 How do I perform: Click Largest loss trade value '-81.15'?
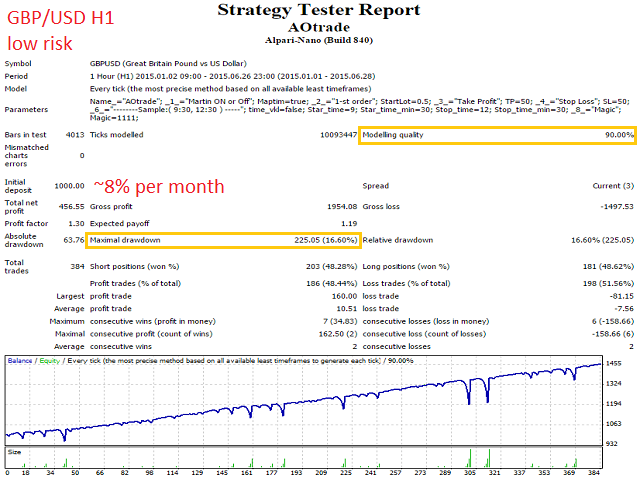click(x=622, y=296)
